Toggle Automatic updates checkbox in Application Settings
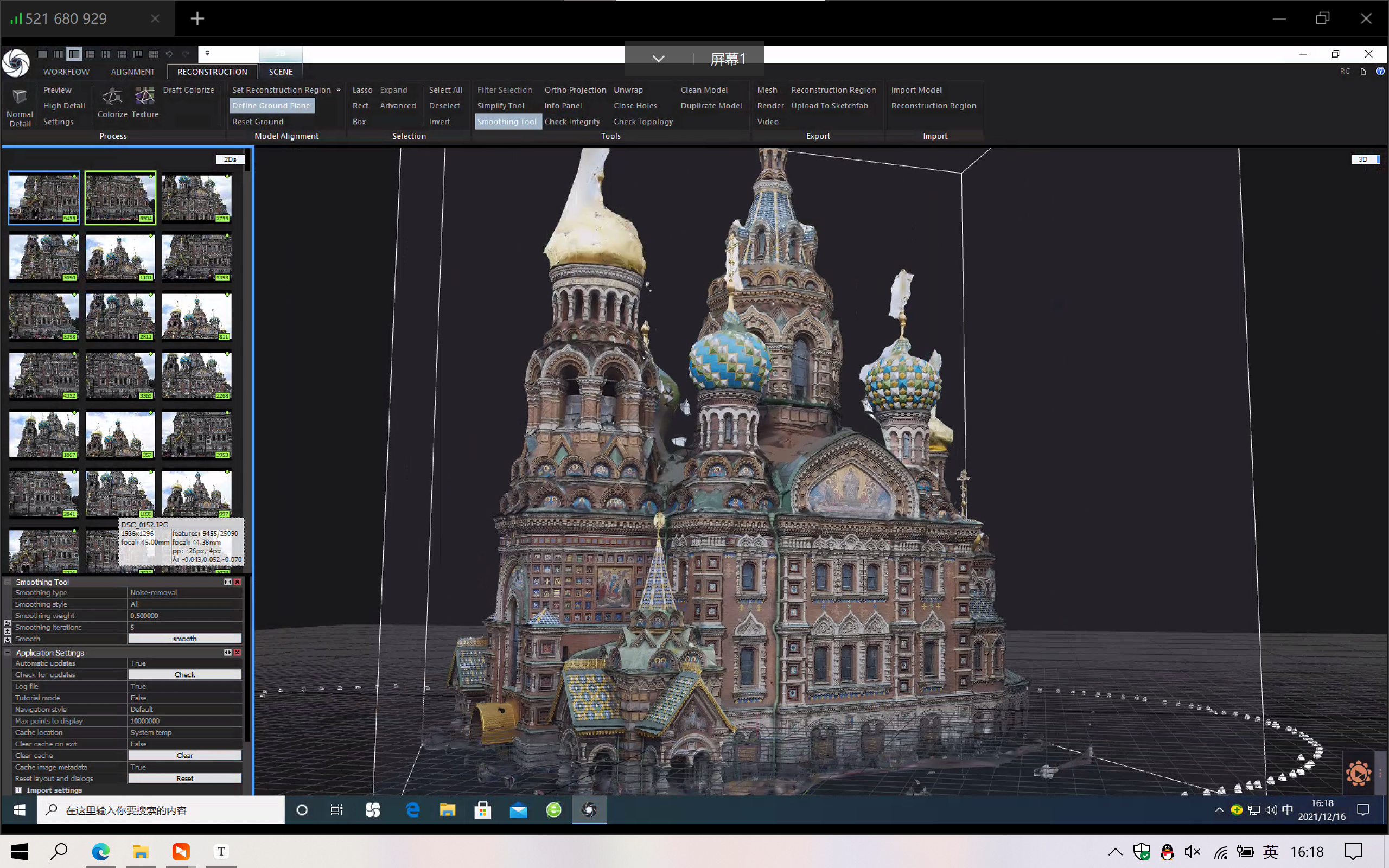This screenshot has height=868, width=1389. (184, 663)
